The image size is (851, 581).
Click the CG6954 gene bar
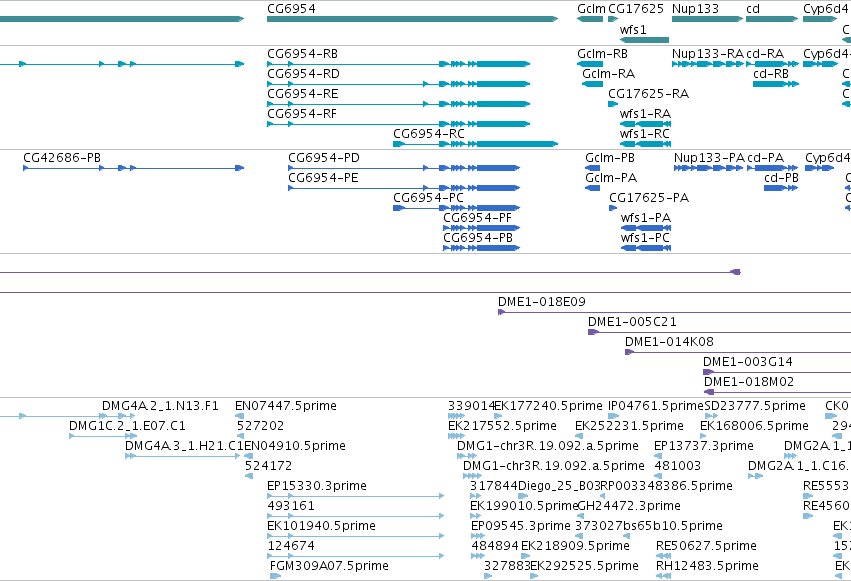pos(412,19)
